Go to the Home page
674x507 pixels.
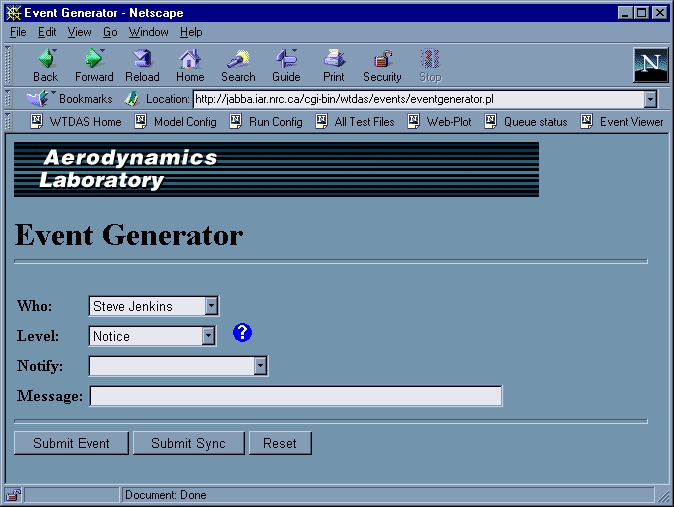click(190, 65)
